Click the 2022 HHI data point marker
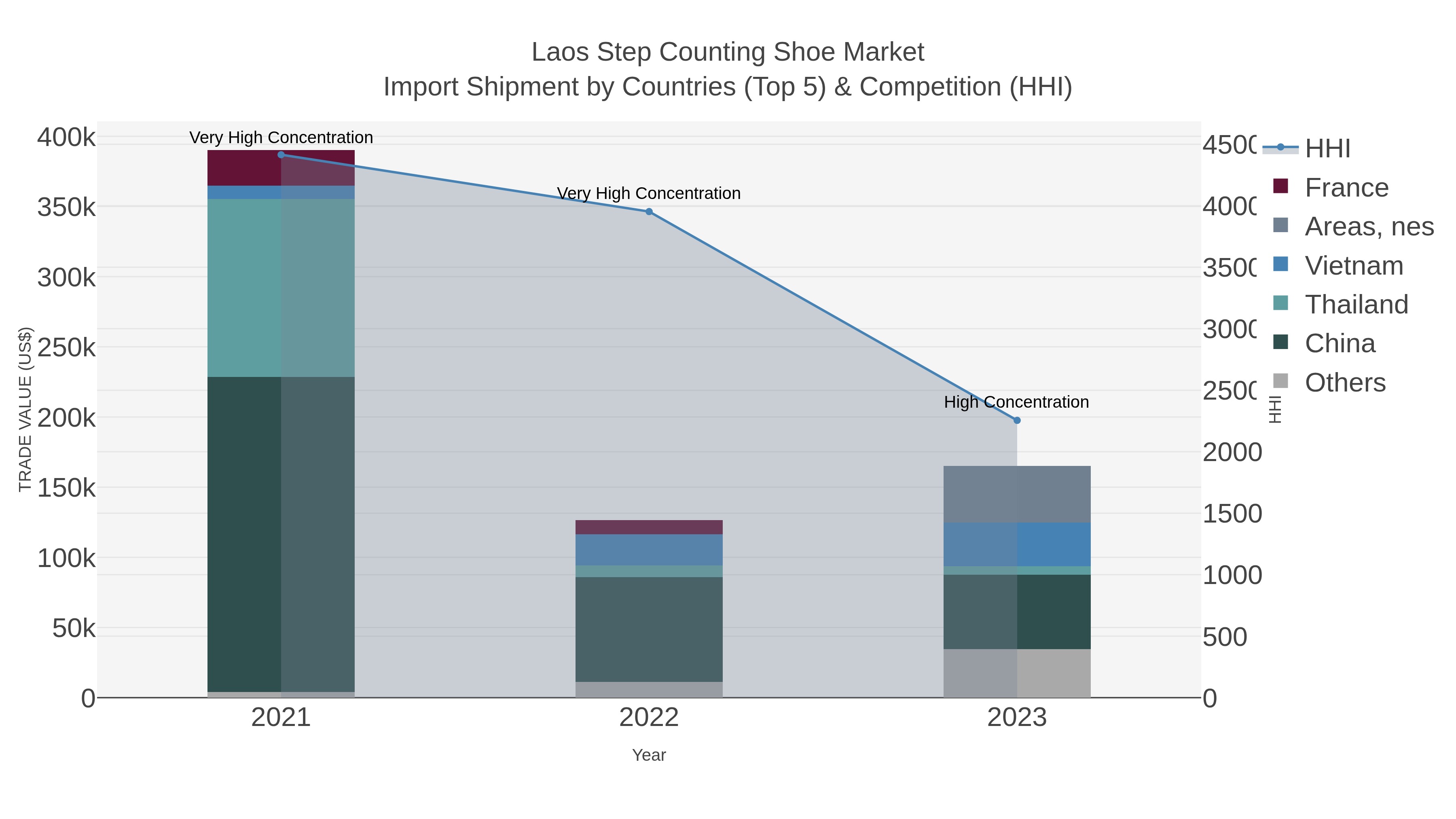This screenshot has width=1456, height=819. click(649, 212)
